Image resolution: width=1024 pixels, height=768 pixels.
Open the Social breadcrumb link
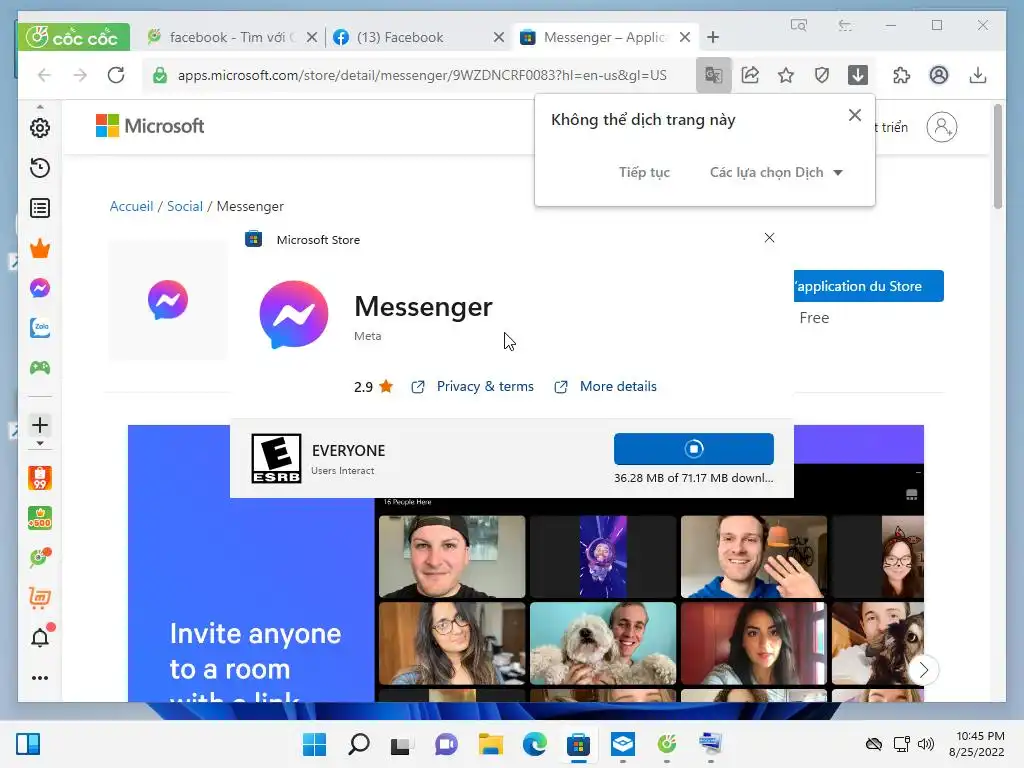(x=185, y=206)
